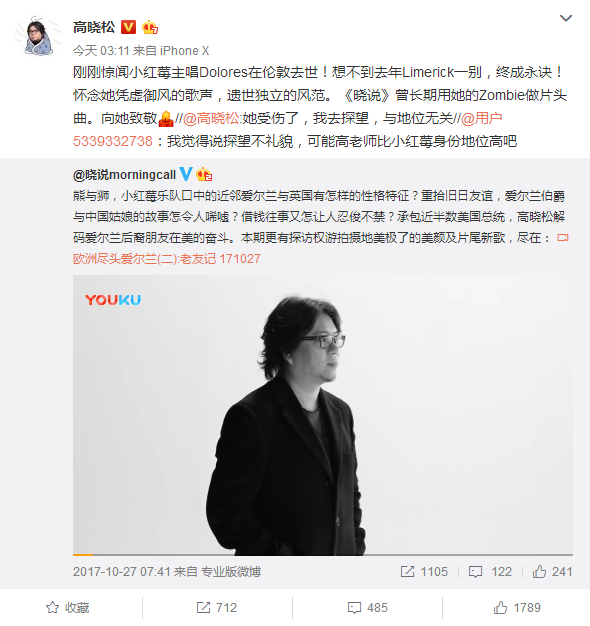Like the post with 1789 likes
Image resolution: width=590 pixels, height=626 pixels.
coord(517,608)
